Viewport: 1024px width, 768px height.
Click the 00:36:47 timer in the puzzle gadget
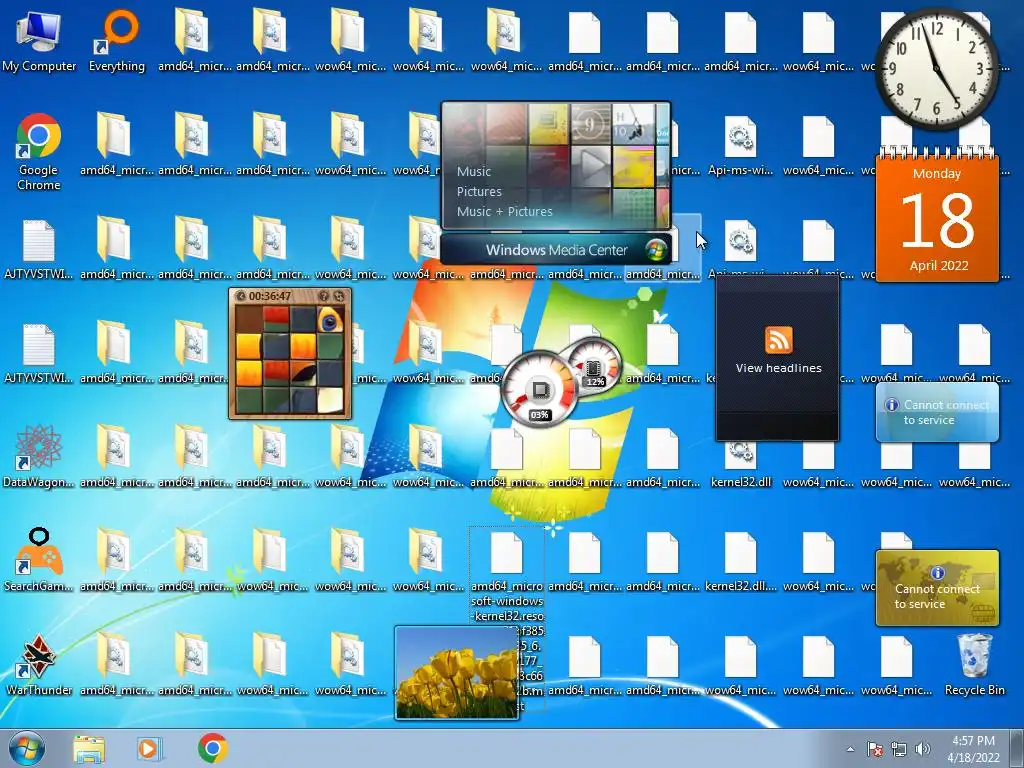click(270, 296)
